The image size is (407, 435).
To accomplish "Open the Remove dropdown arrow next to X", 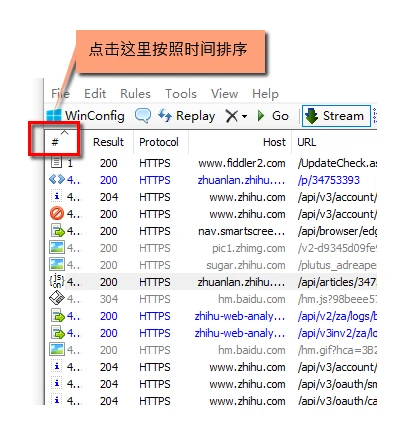I will tap(244, 116).
